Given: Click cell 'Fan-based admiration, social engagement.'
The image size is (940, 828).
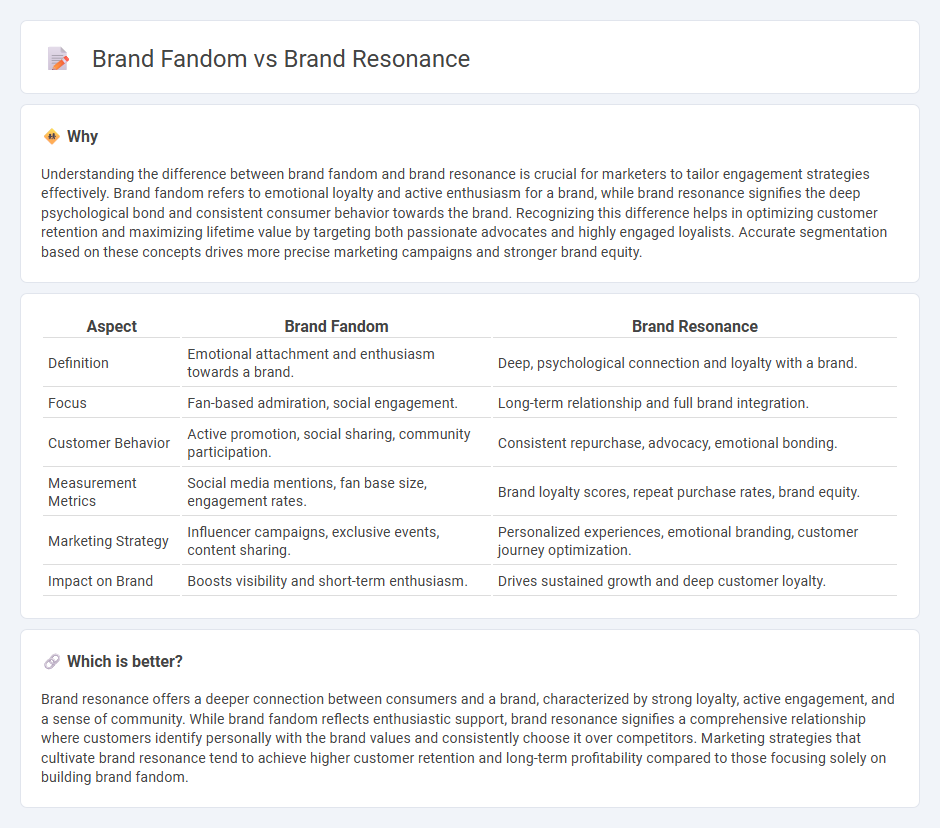Looking at the screenshot, I should (336, 403).
